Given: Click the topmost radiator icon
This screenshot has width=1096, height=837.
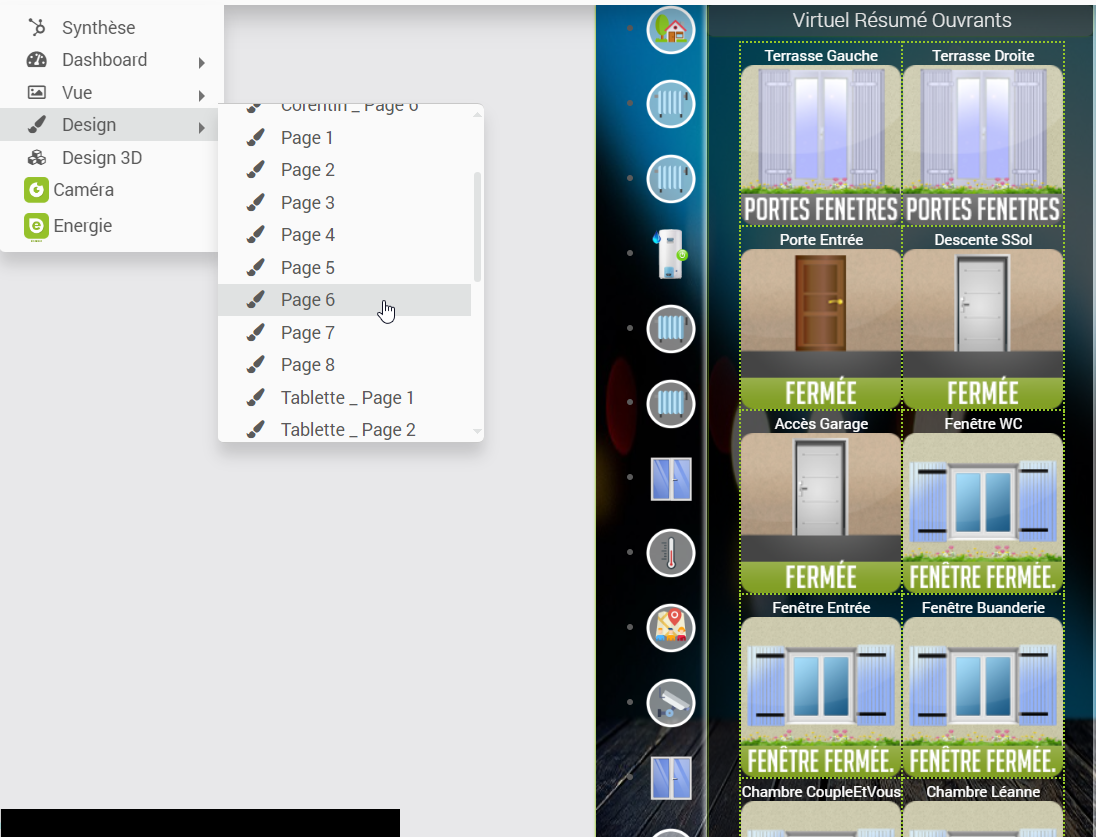Looking at the screenshot, I should 670,104.
